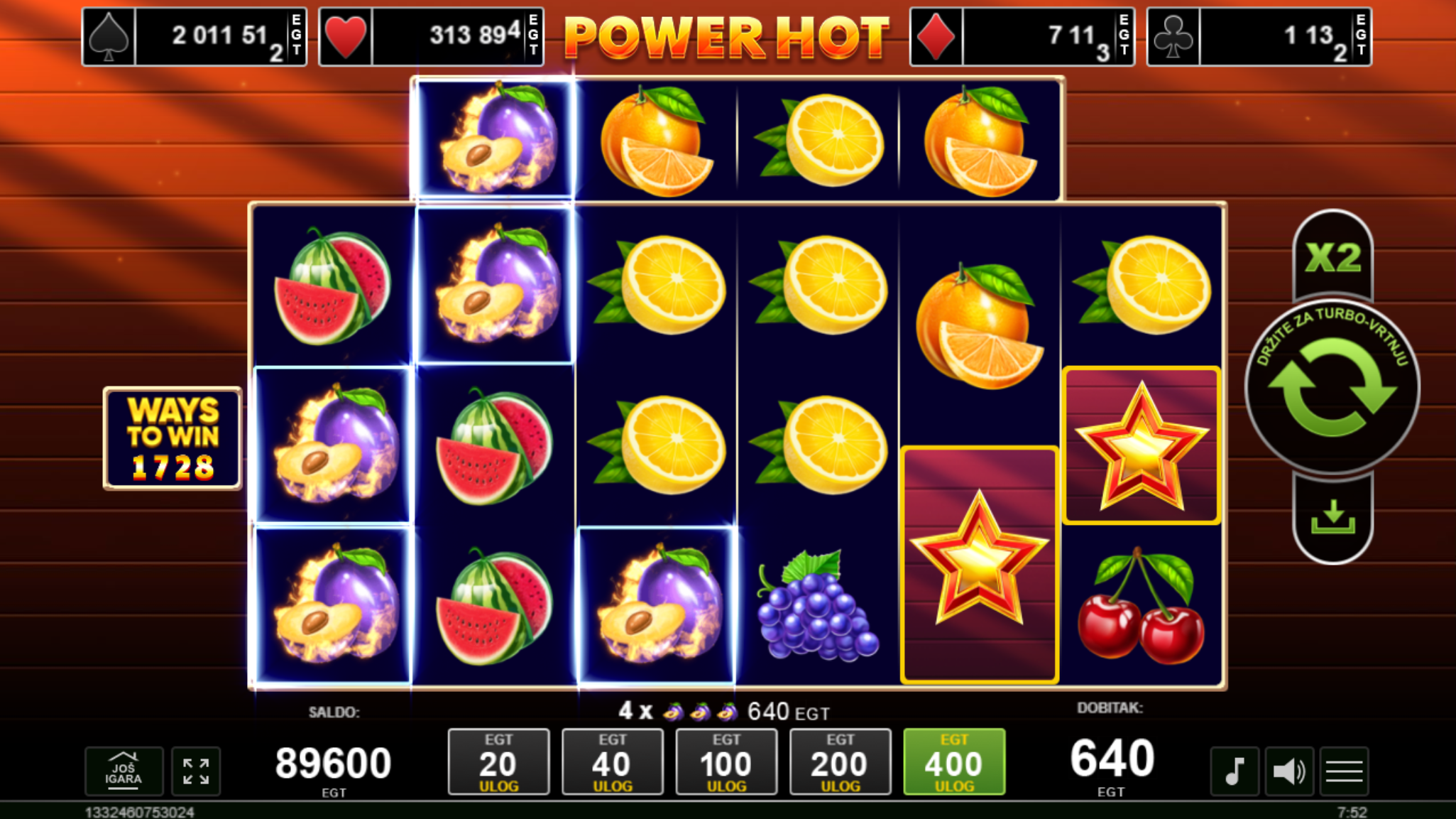The image size is (1456, 819).
Task: Click the Ways To Win 1728 panel
Action: [173, 438]
